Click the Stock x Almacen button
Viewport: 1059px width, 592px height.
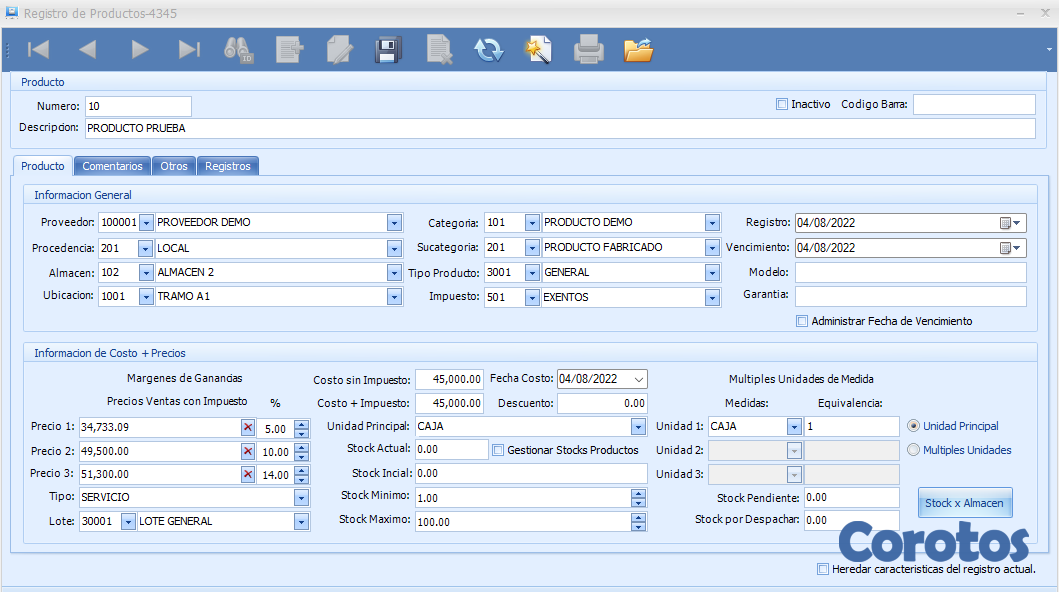click(x=964, y=503)
